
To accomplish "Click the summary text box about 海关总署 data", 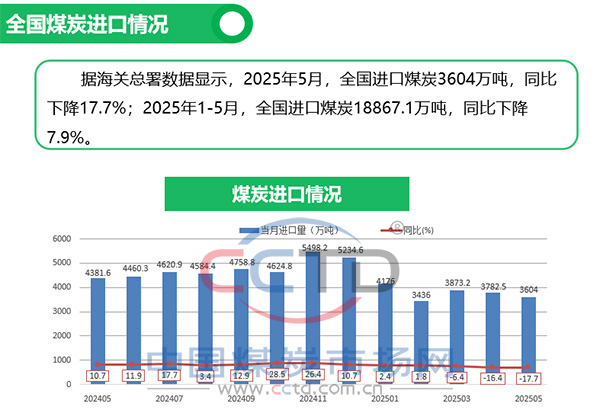I will (300, 104).
